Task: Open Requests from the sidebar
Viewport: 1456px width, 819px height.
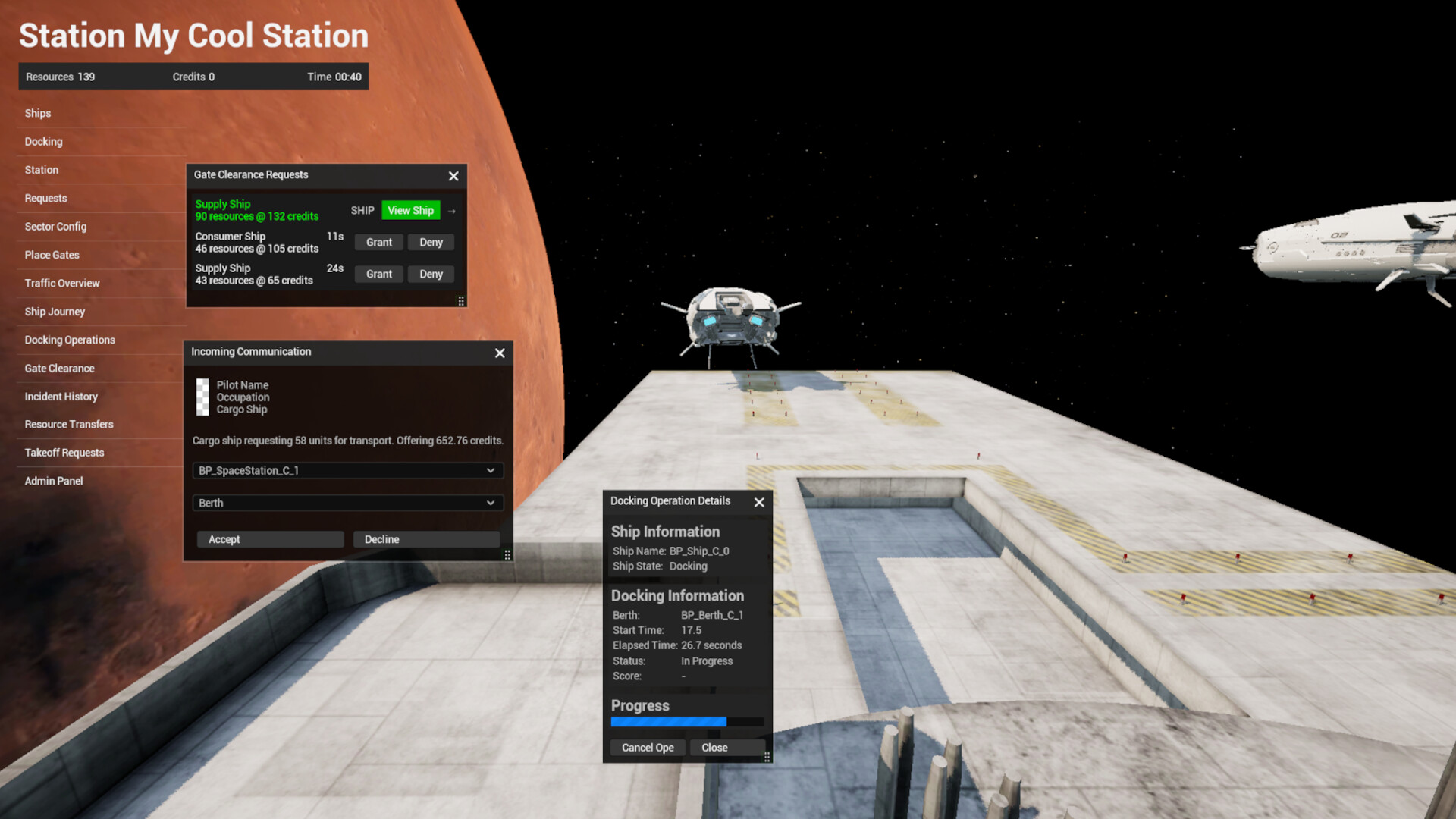Action: (x=45, y=199)
